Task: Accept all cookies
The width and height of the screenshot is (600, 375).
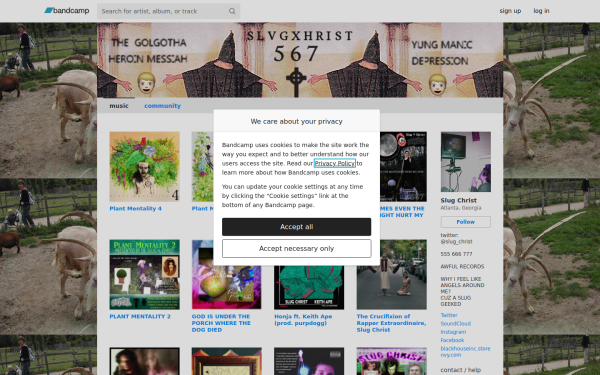Action: [x=297, y=227]
